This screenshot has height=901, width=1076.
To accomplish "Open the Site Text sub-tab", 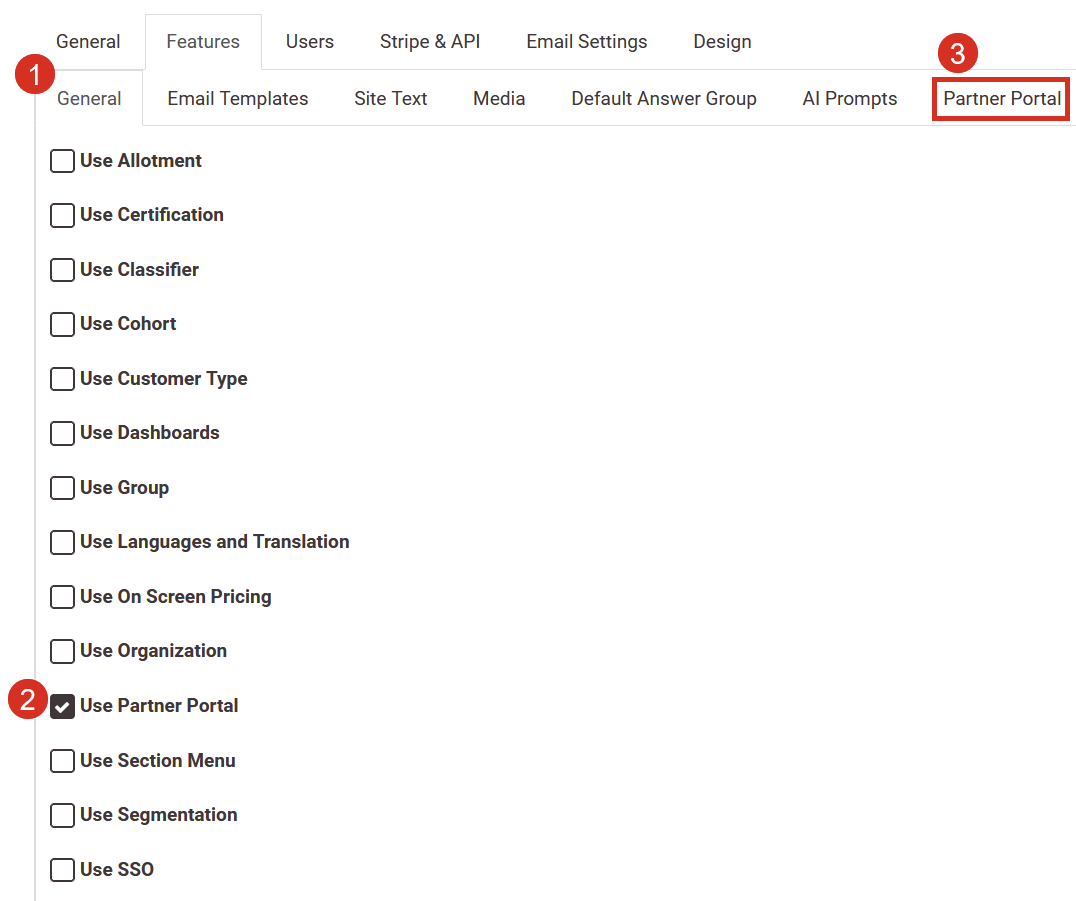I will click(390, 99).
